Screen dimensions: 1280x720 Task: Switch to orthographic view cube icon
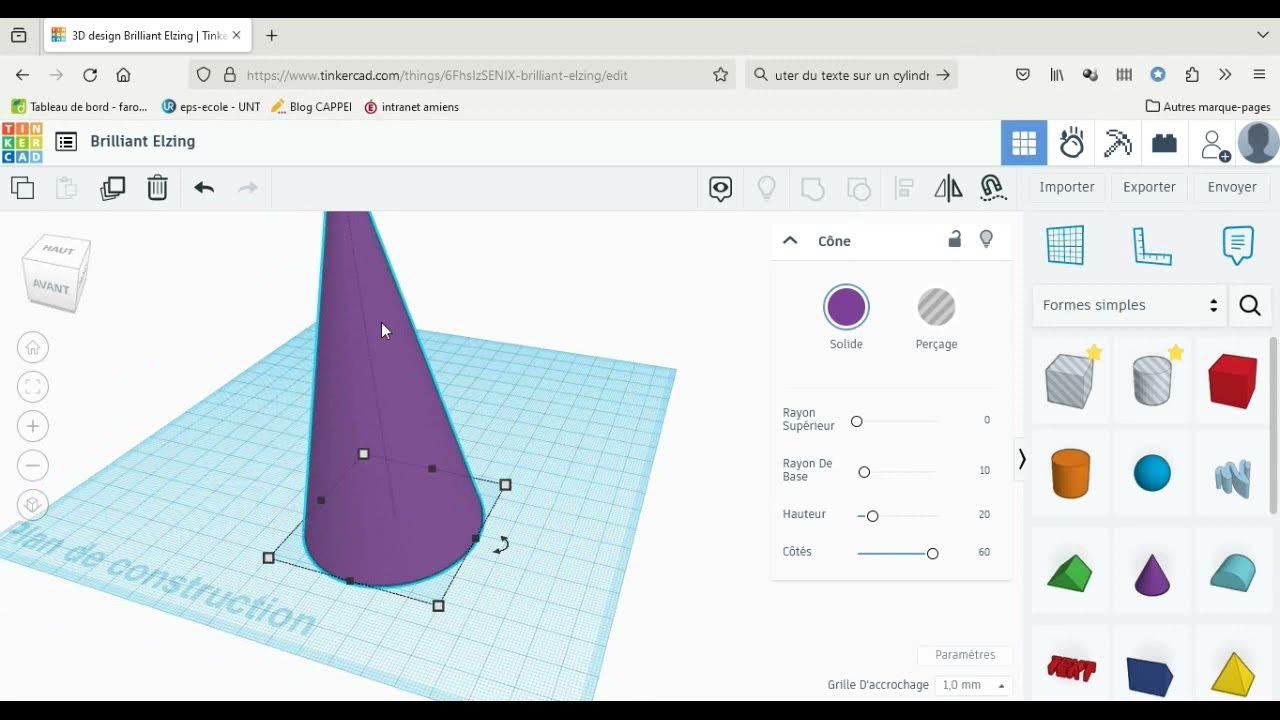(33, 505)
